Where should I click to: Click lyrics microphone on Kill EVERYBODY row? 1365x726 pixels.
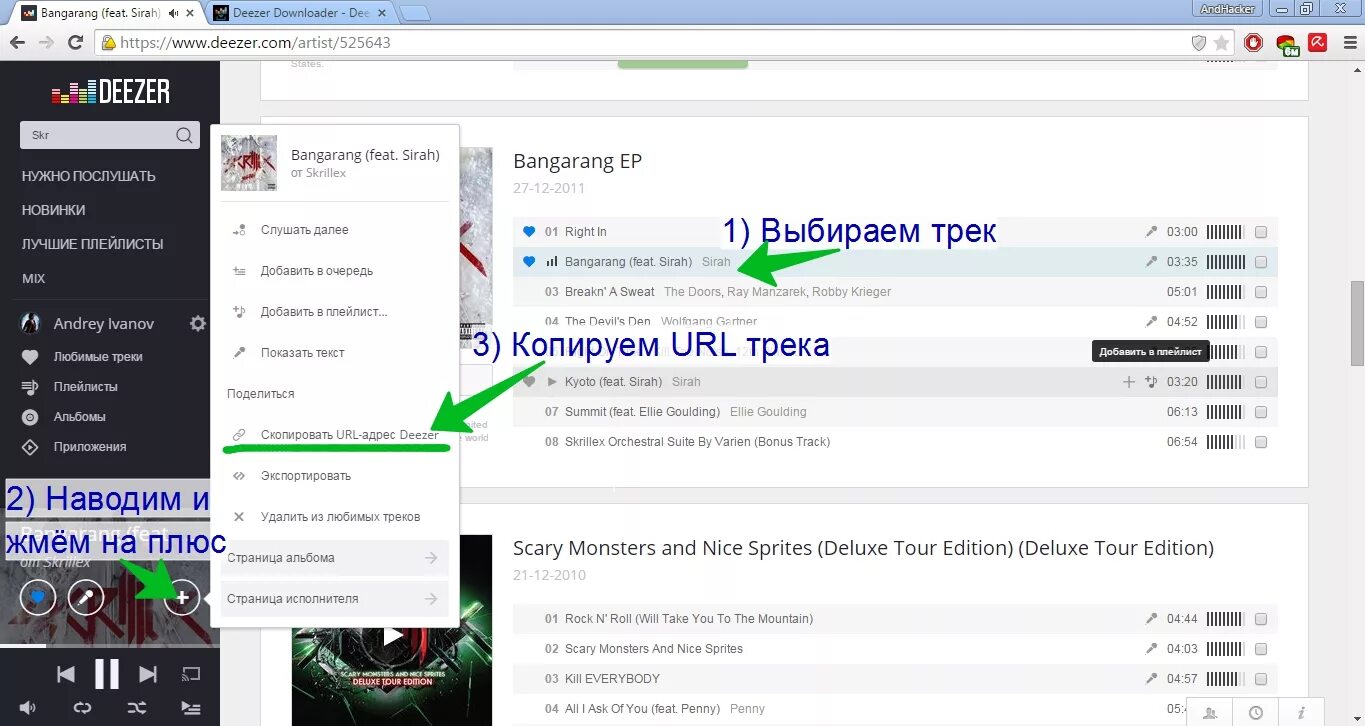click(1151, 679)
